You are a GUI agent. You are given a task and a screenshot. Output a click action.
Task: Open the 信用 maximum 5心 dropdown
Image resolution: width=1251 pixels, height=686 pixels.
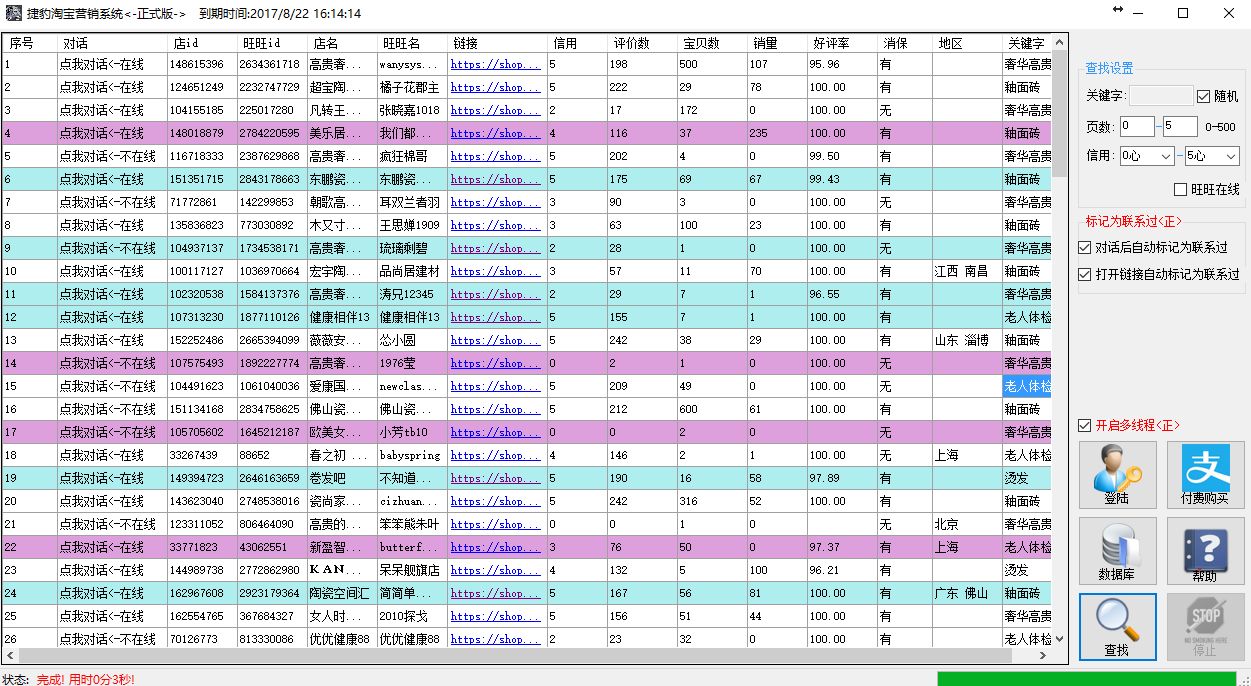[1212, 156]
